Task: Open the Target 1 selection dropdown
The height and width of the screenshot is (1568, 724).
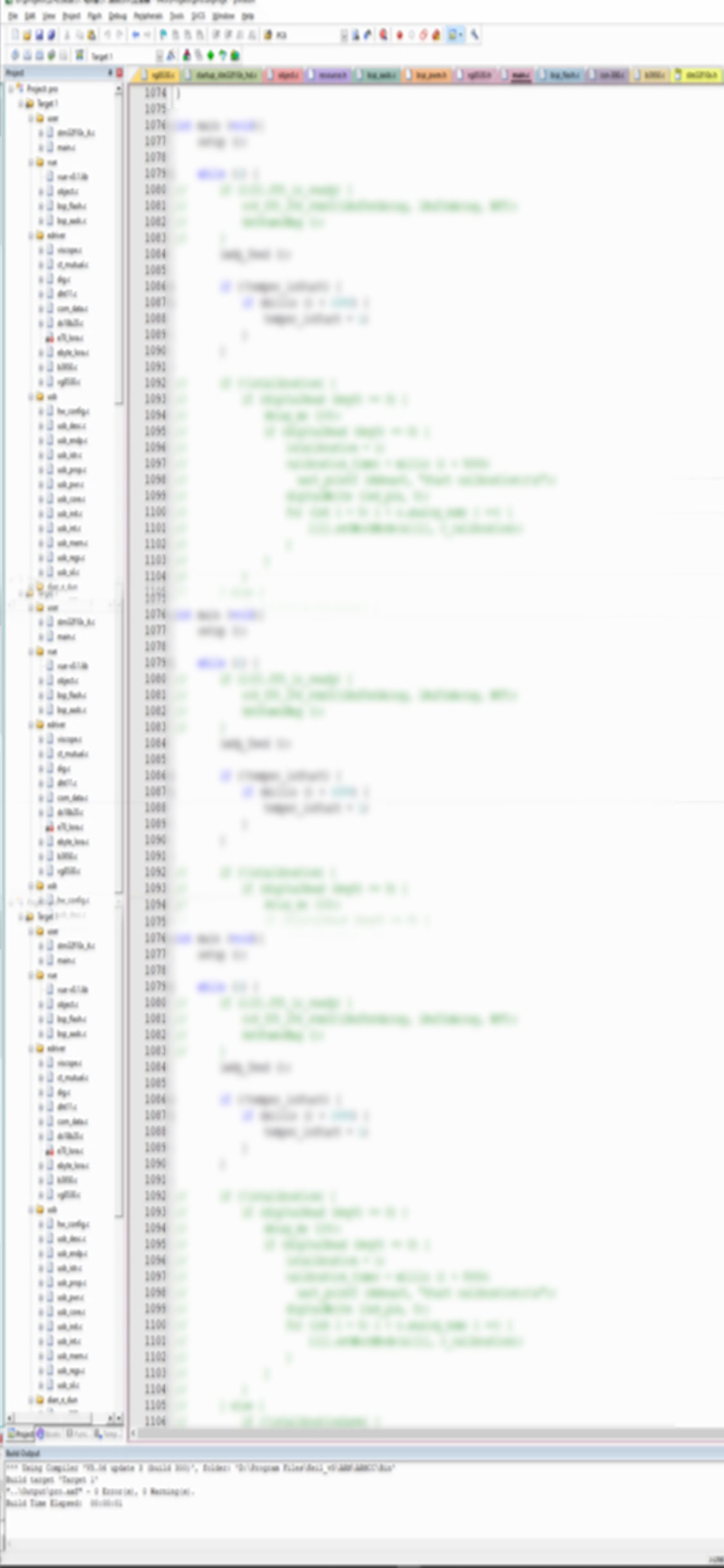Action: [159, 56]
